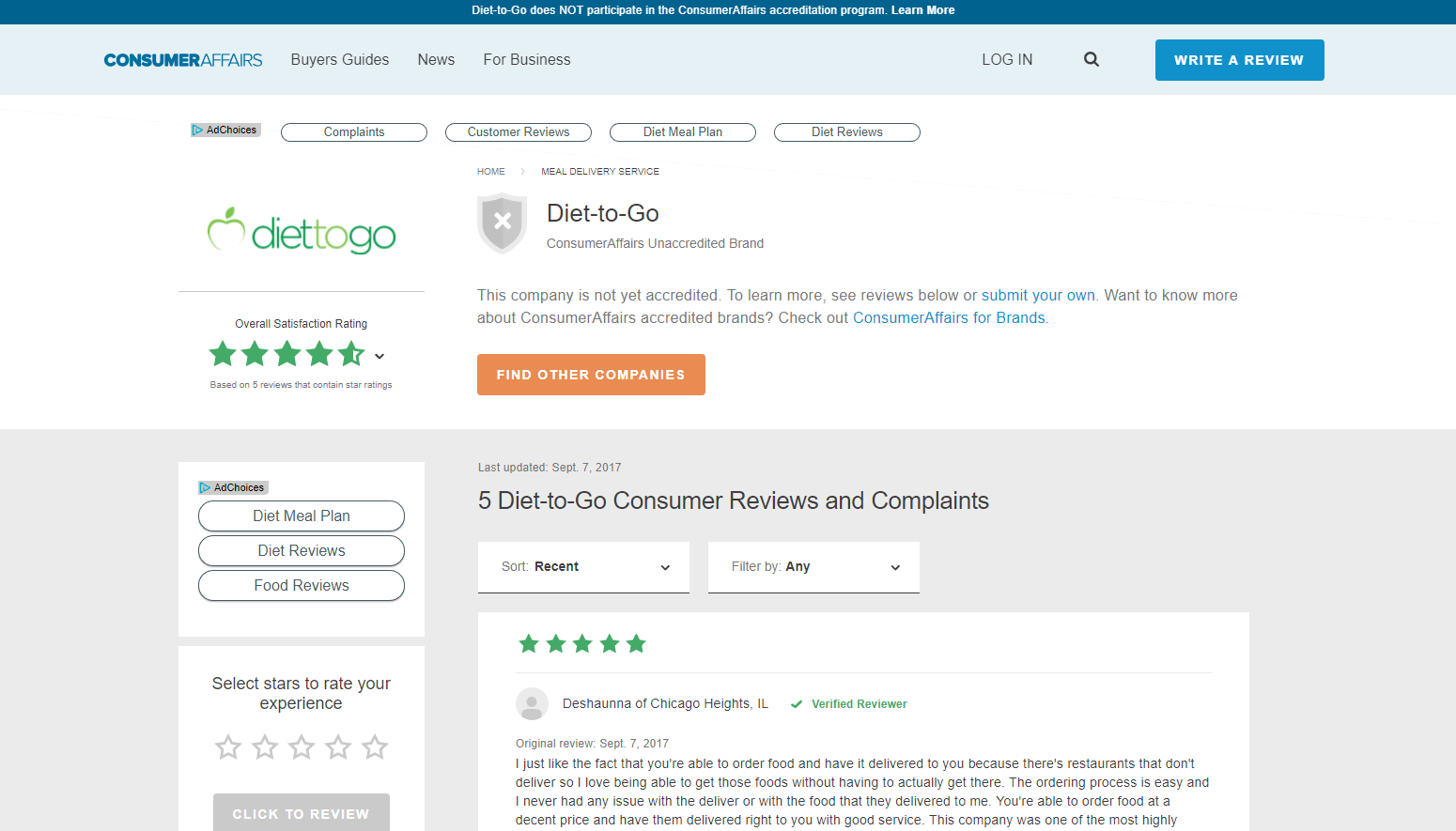The width and height of the screenshot is (1456, 831).
Task: Click sidebar Diet Meal Plan button
Action: [x=302, y=516]
